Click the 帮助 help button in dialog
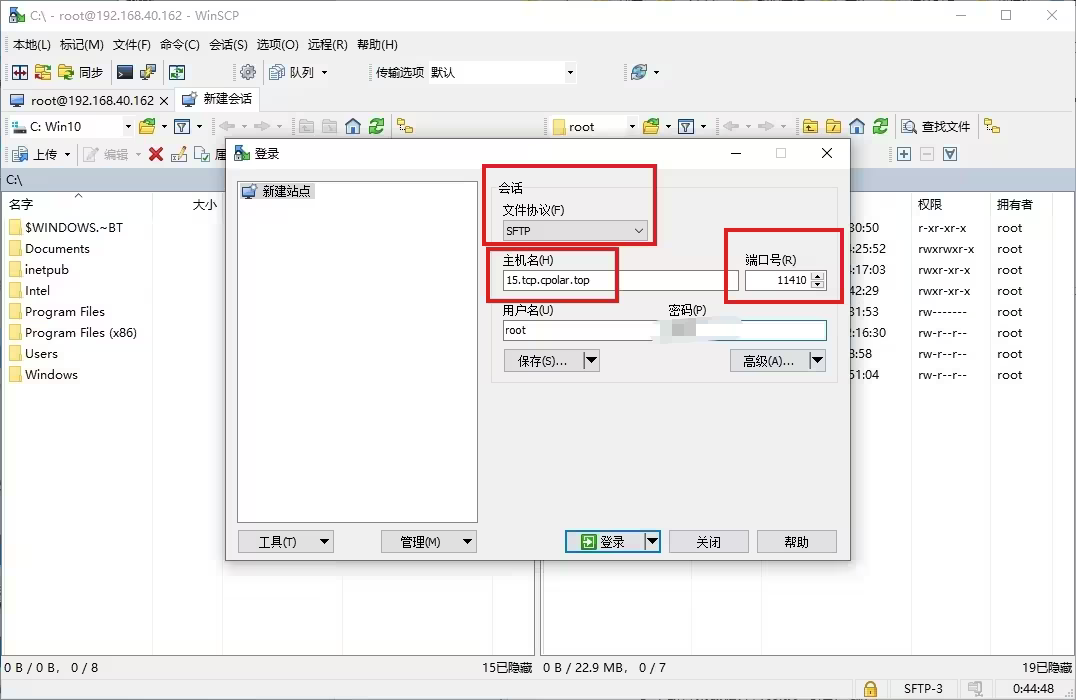 [796, 541]
